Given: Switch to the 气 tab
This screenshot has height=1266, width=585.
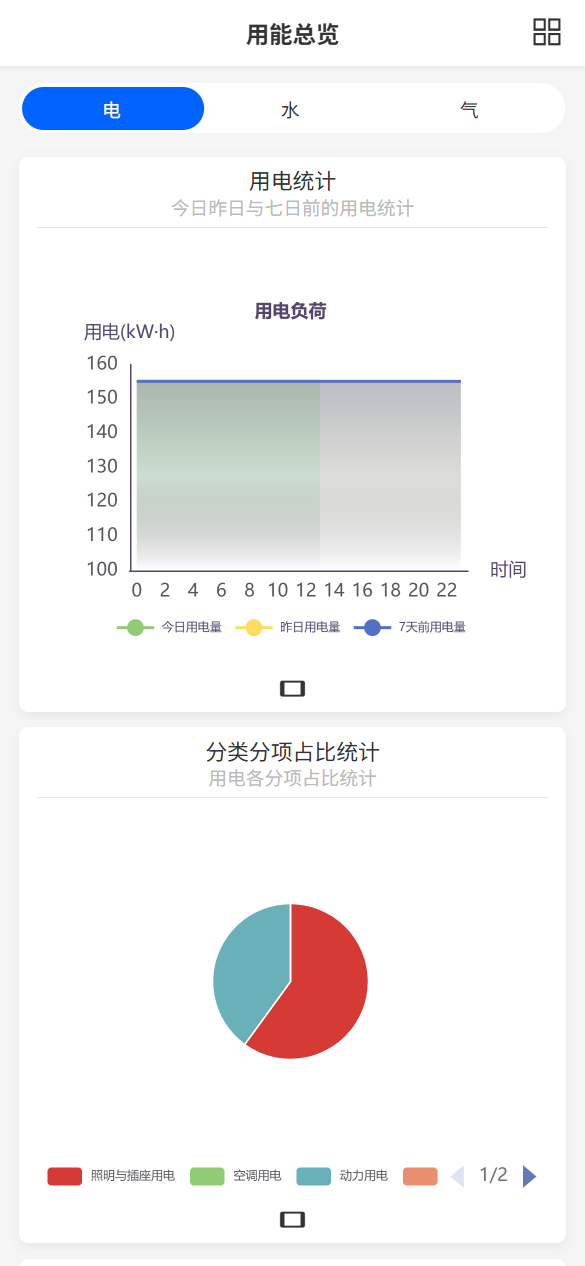Looking at the screenshot, I should point(469,110).
